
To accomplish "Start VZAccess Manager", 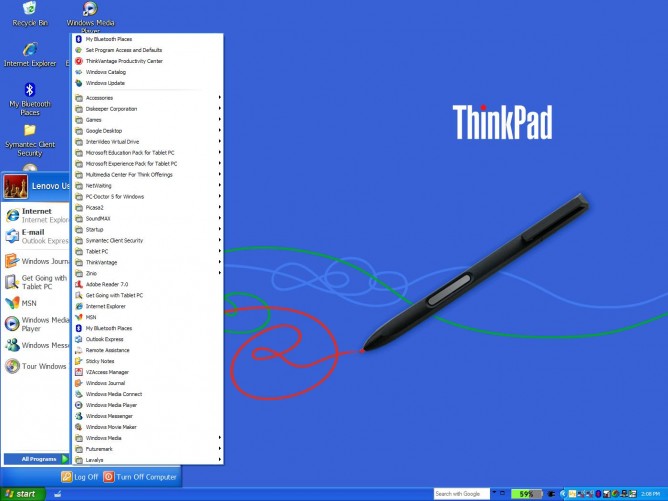I will click(108, 372).
